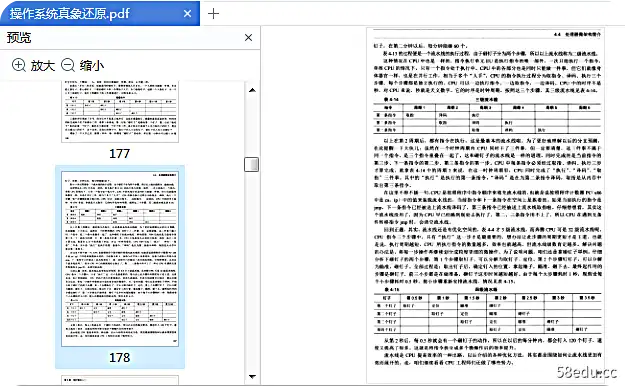Click the 预览 panel title

19,38
